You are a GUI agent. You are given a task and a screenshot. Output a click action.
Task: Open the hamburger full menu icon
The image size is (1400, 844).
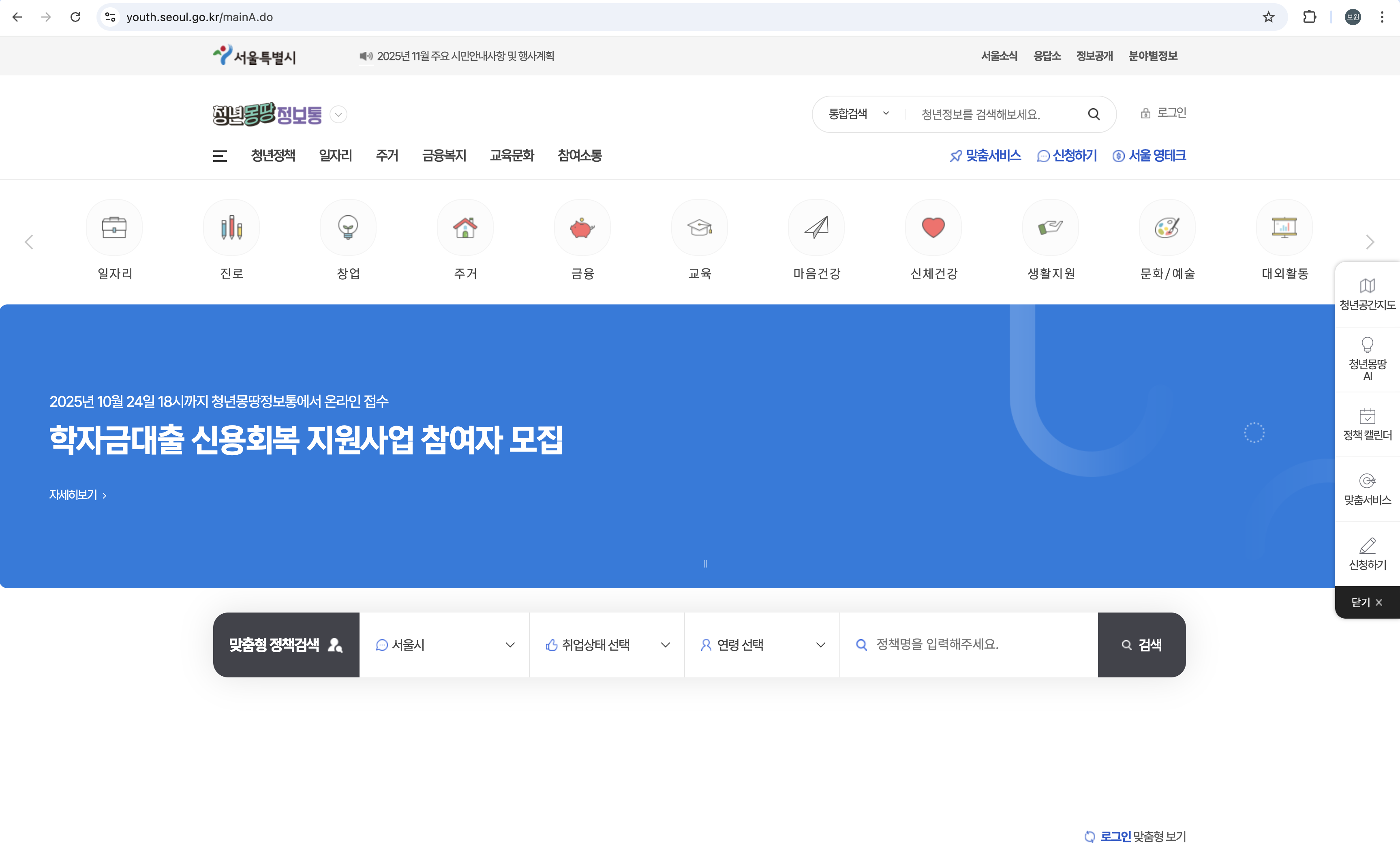tap(220, 156)
